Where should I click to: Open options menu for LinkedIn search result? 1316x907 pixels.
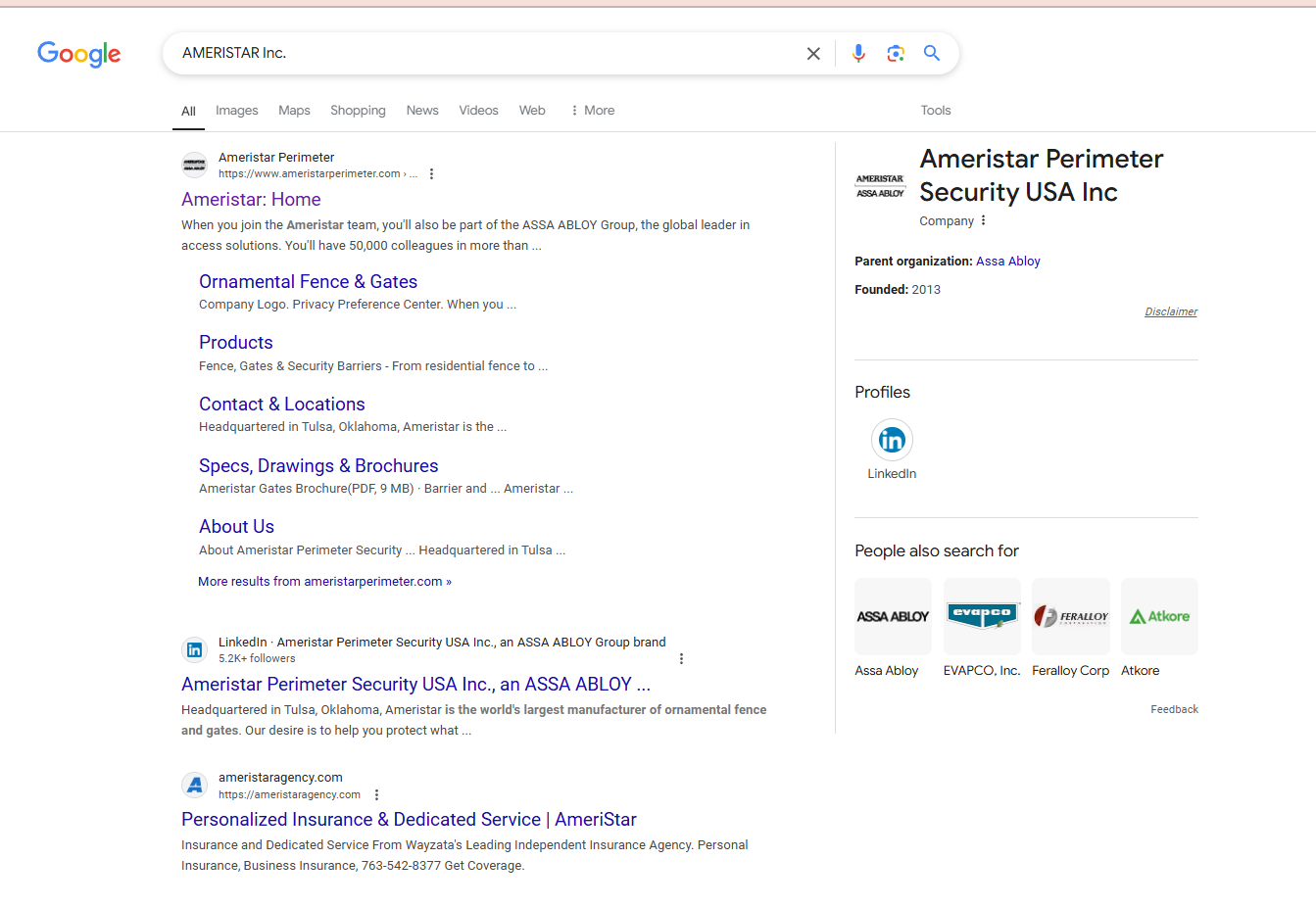pyautogui.click(x=681, y=659)
